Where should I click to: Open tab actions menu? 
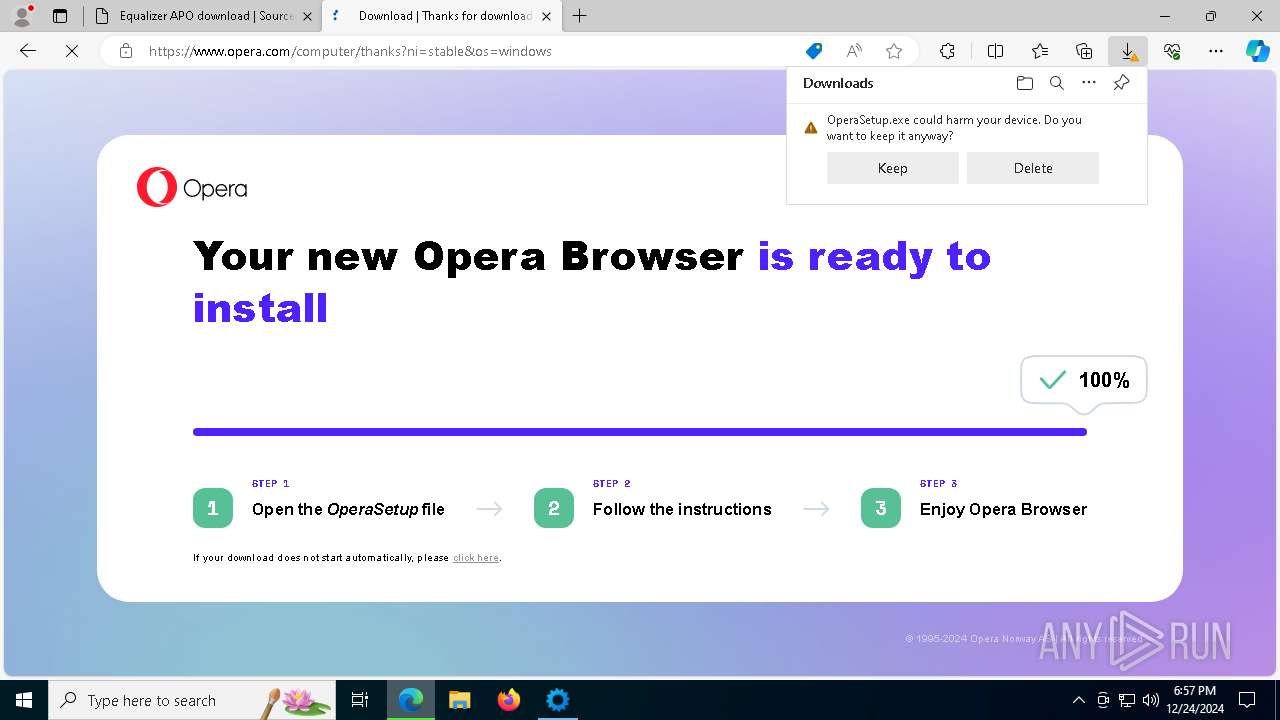(60, 16)
